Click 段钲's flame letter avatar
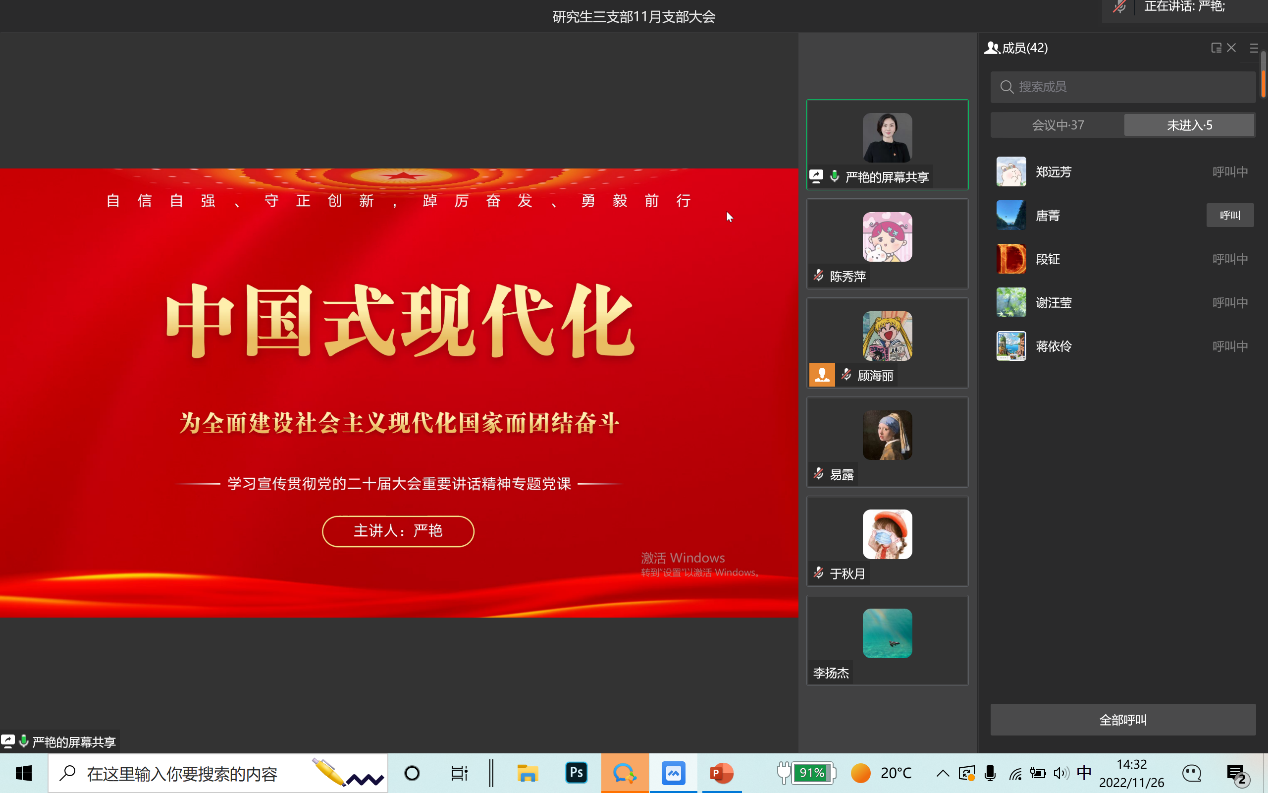This screenshot has height=793, width=1268. pyautogui.click(x=1011, y=259)
